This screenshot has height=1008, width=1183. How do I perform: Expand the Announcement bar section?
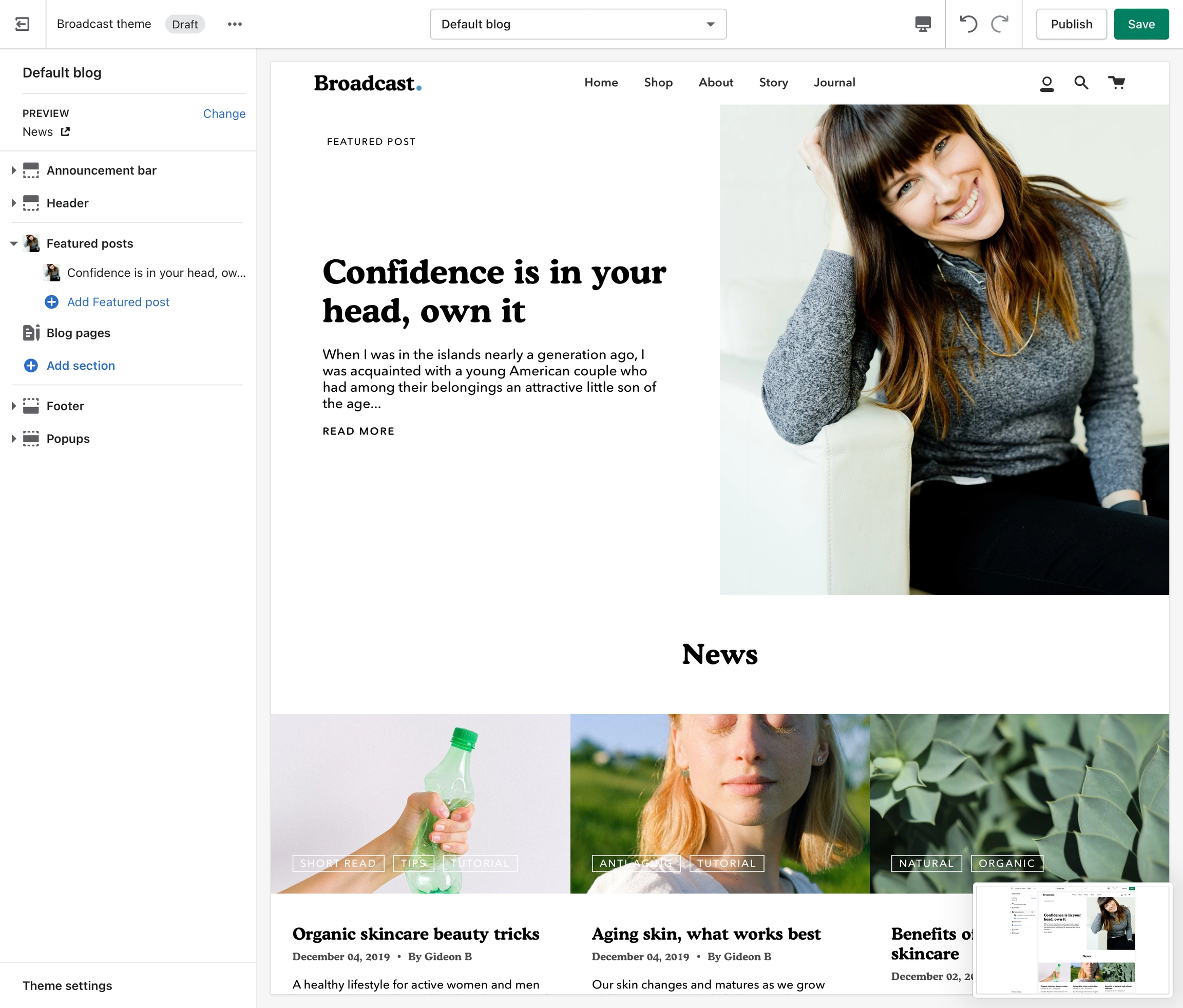click(14, 170)
